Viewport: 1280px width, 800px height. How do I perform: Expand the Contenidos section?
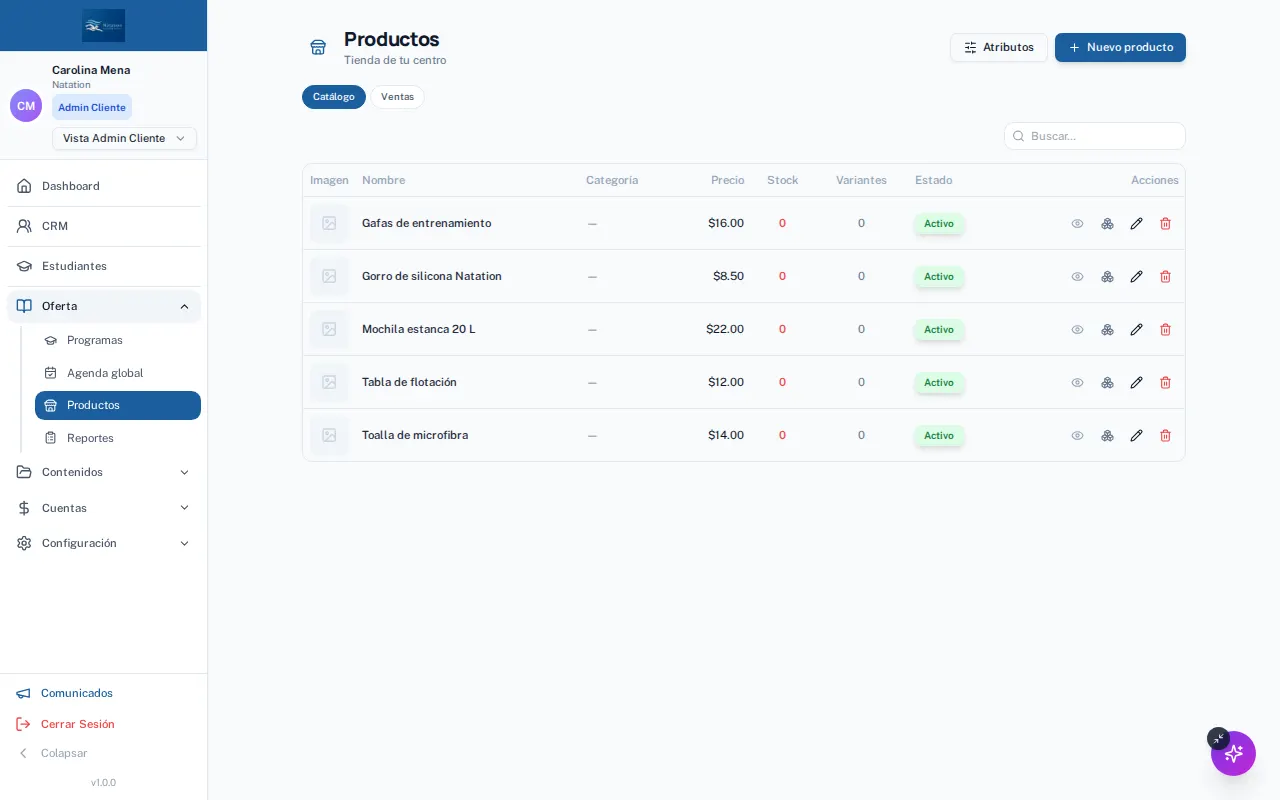point(104,472)
